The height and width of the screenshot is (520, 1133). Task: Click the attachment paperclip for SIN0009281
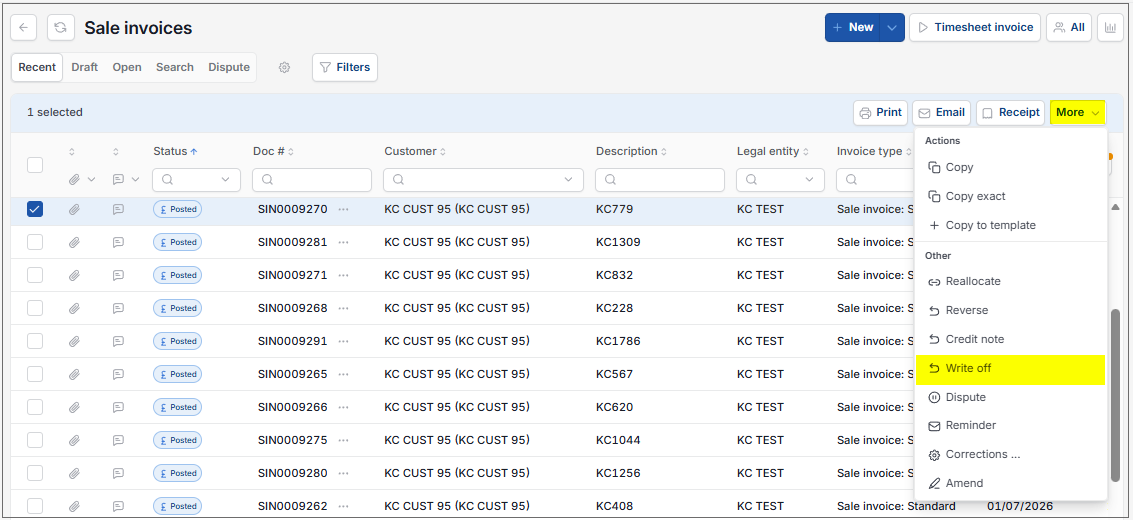pyautogui.click(x=74, y=242)
